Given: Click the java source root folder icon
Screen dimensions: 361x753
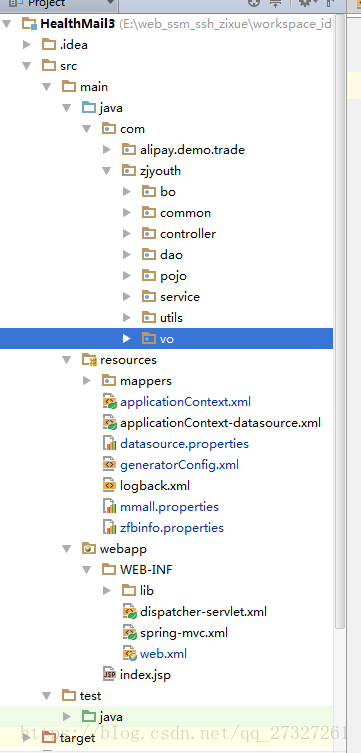Looking at the screenshot, I should [89, 108].
